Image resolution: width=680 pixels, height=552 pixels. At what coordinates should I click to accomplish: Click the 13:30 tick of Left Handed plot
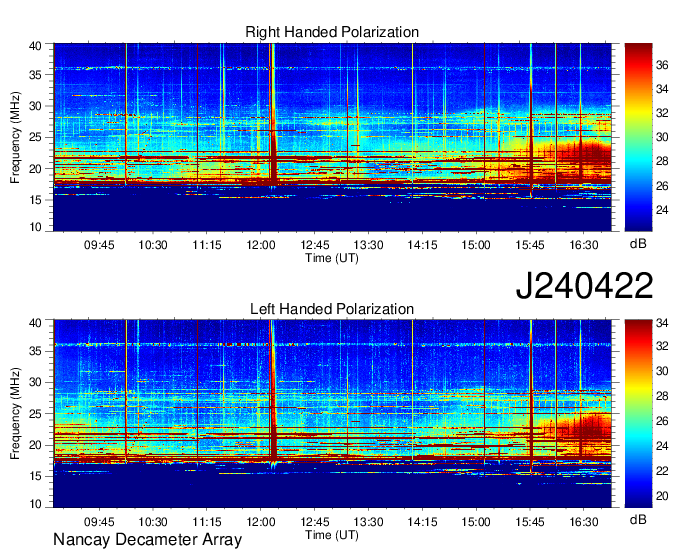[369, 522]
